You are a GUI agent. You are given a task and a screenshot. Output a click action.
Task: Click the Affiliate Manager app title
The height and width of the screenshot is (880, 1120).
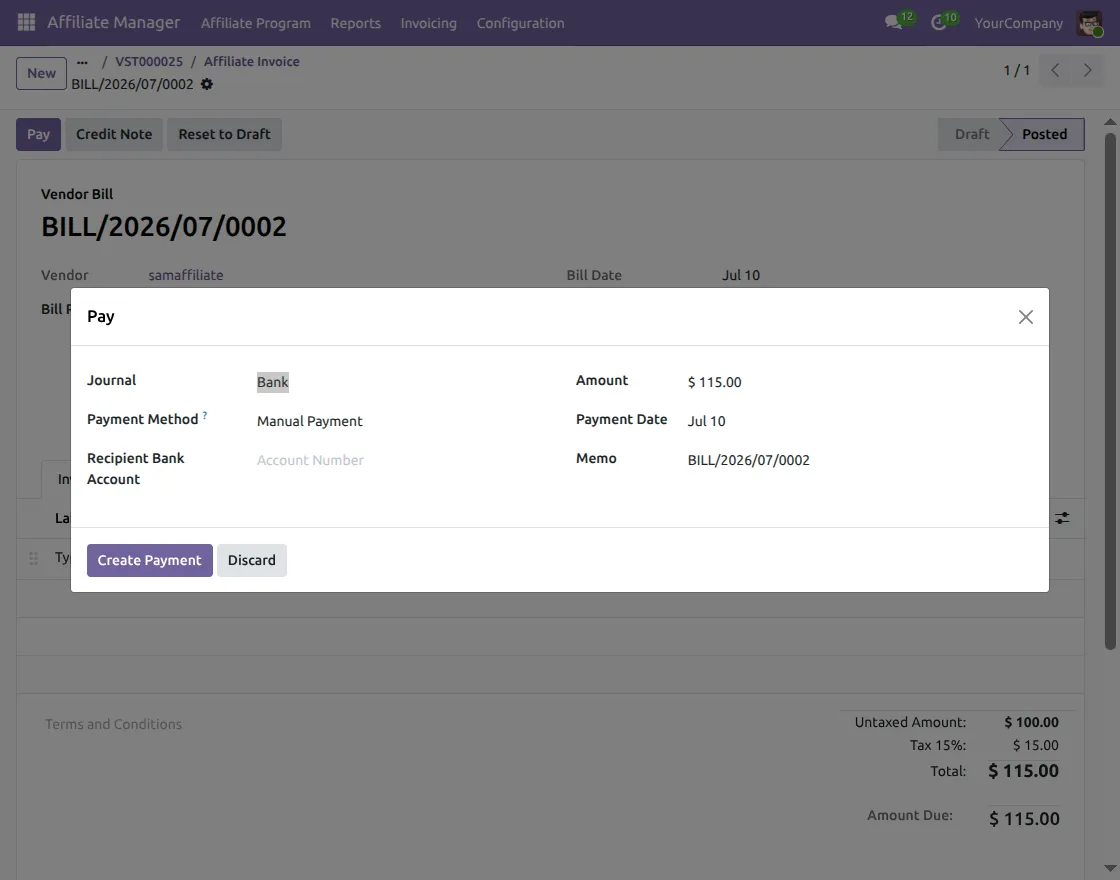[114, 22]
